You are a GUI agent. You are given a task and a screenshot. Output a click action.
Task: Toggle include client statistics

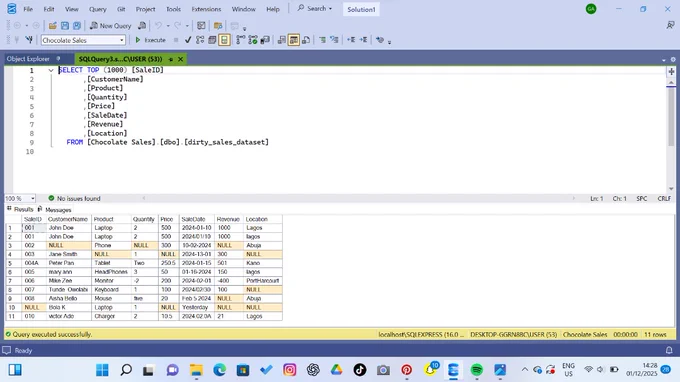coord(265,40)
